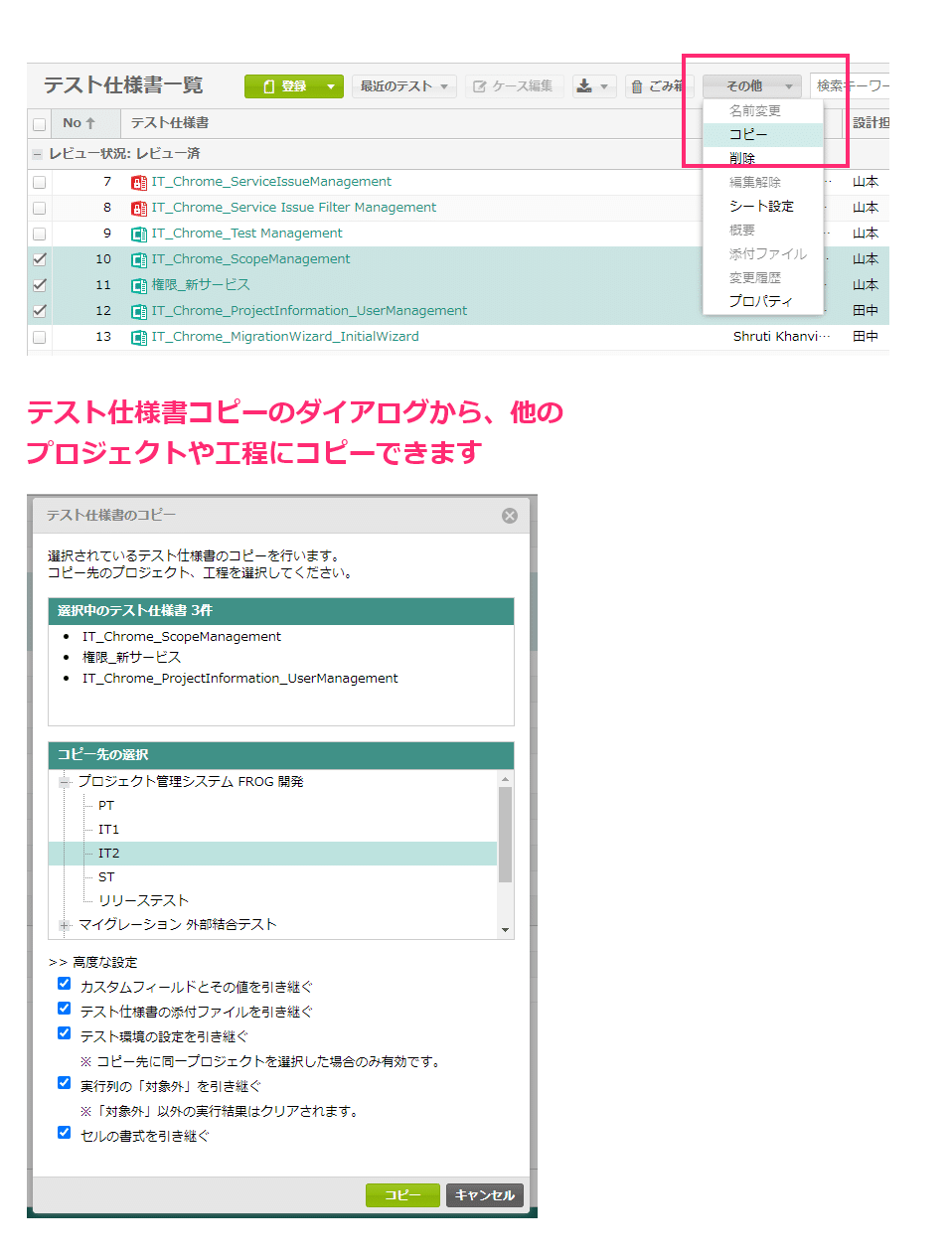Select 添付ファイル menu item
Viewport: 952px width, 1256px height.
pos(763,253)
